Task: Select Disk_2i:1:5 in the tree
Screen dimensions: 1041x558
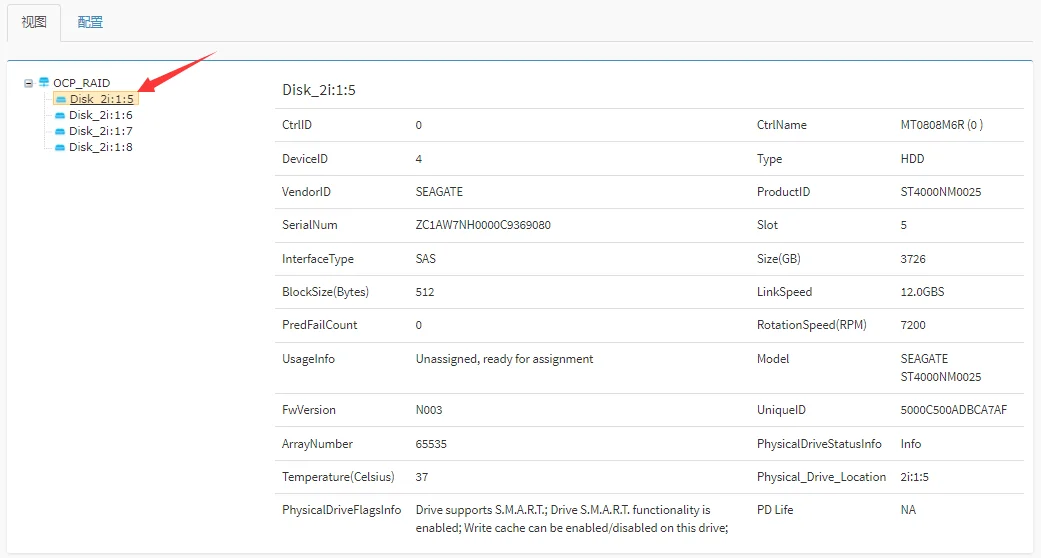Action: [102, 99]
